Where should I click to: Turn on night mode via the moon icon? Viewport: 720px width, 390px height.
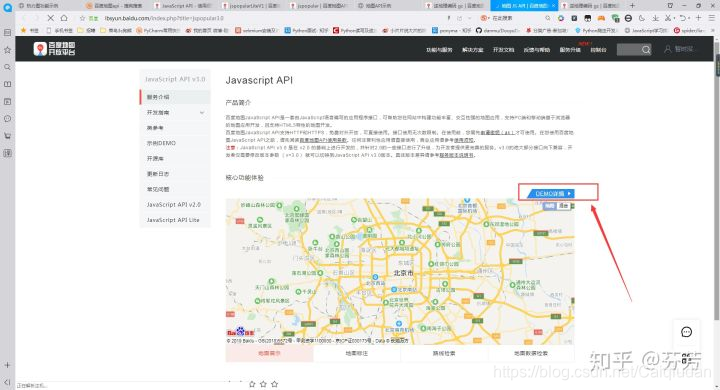point(641,18)
